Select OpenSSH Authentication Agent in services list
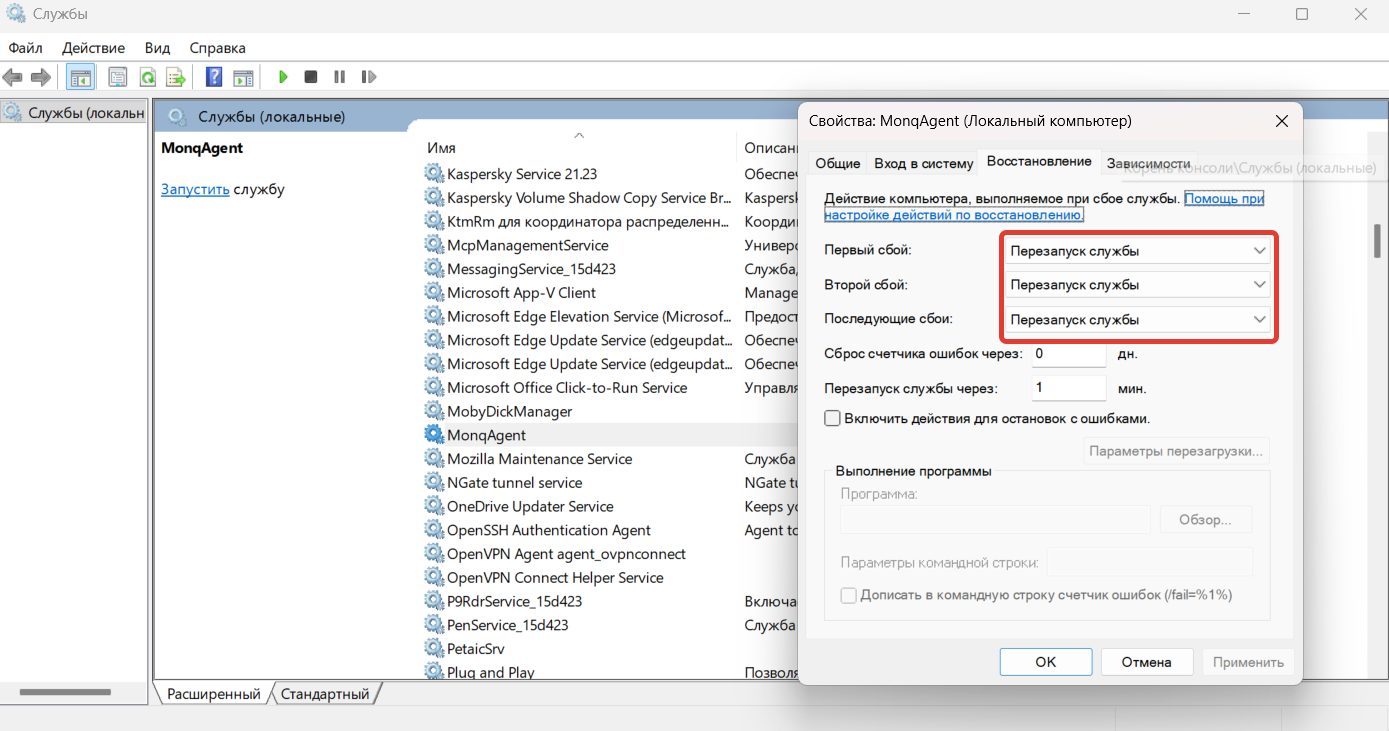 point(548,530)
